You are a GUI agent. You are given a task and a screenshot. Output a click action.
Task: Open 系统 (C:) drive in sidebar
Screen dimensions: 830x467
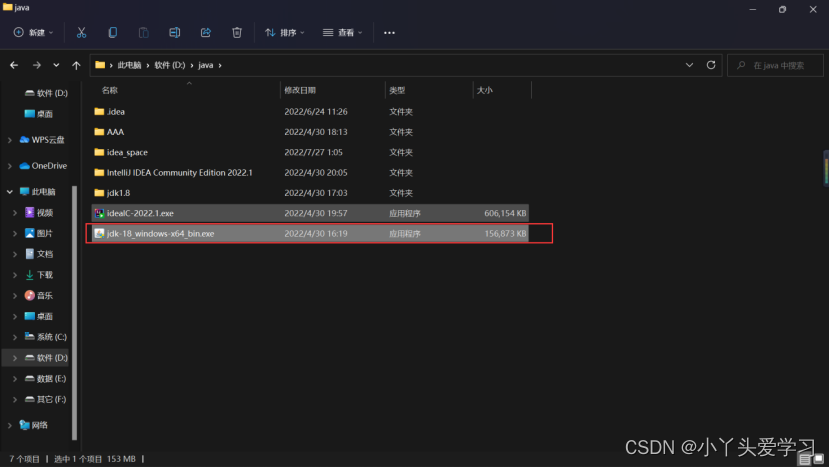46,337
